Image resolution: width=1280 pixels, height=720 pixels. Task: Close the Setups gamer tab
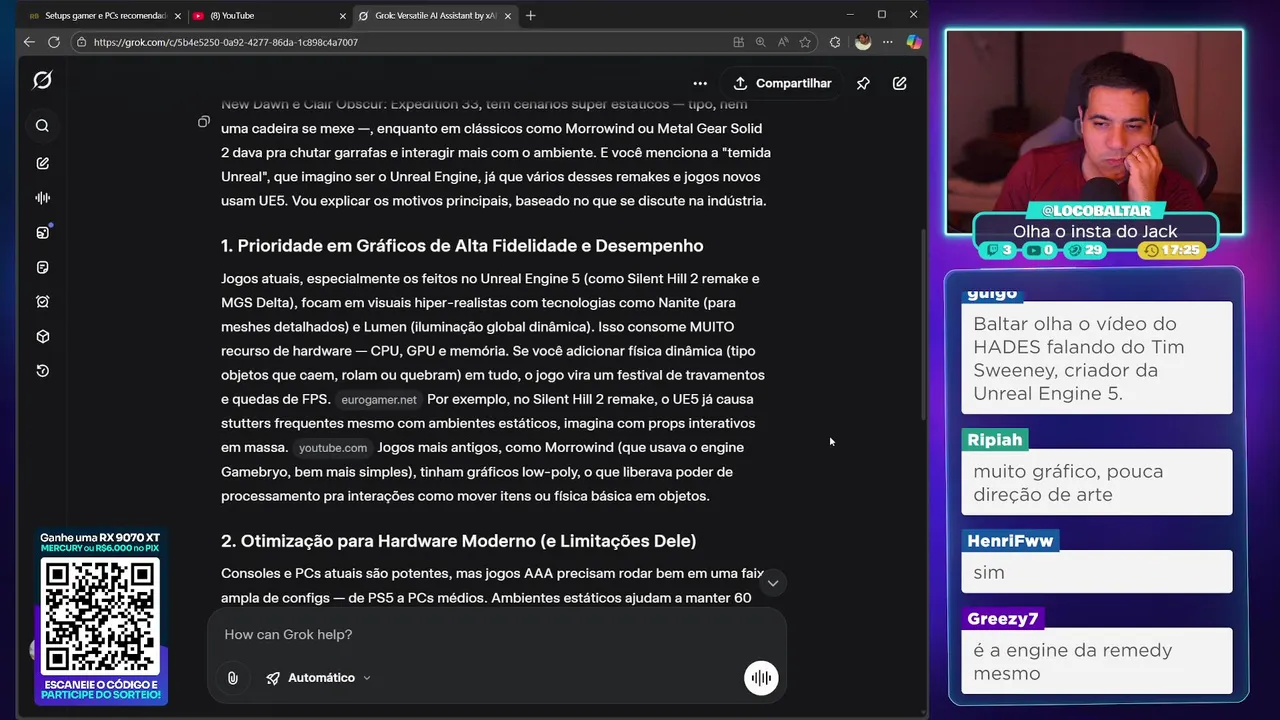pos(177,16)
